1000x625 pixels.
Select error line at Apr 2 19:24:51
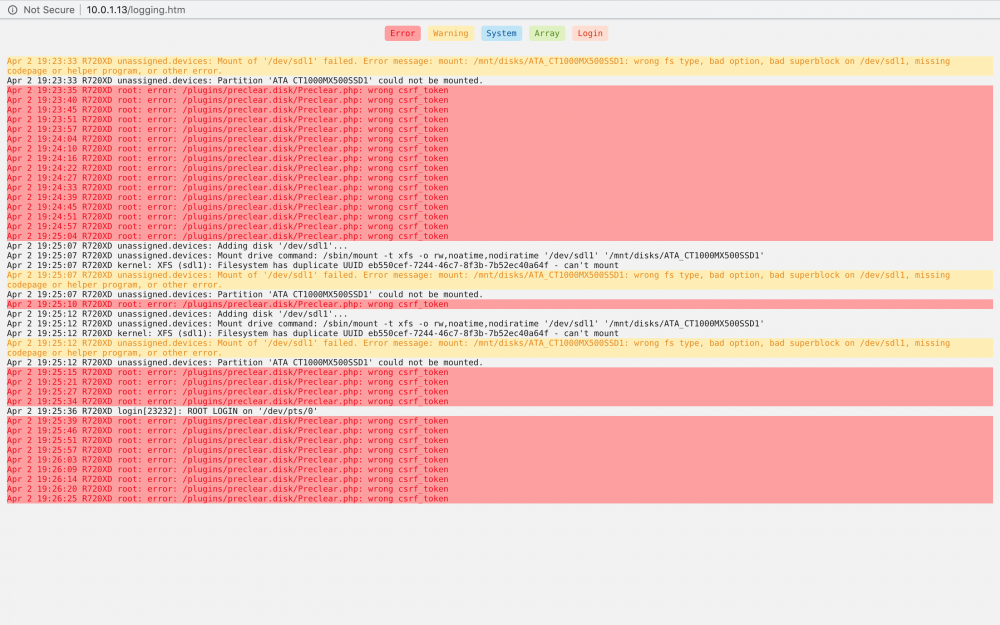coord(500,217)
